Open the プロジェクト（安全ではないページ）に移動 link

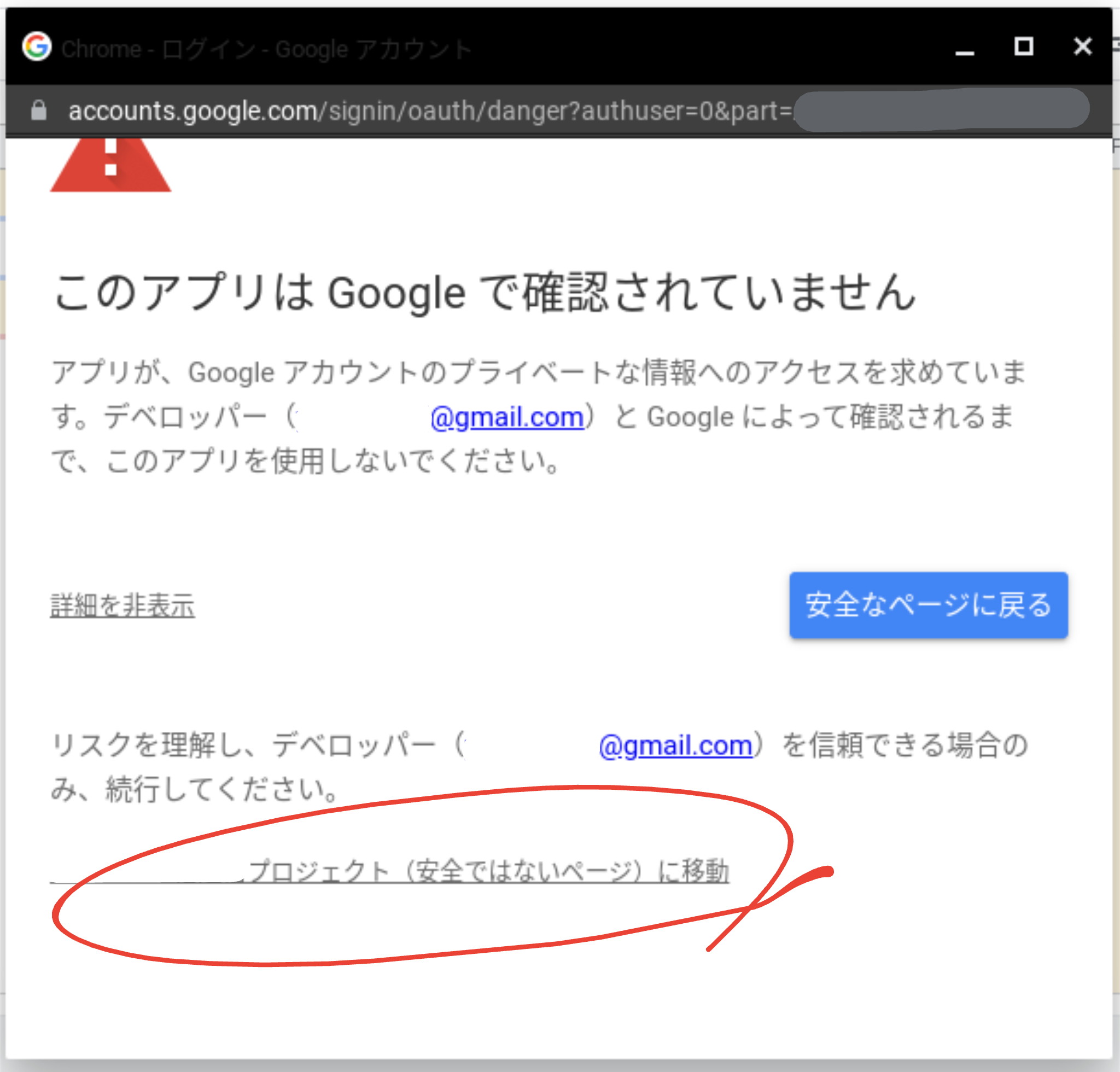click(488, 871)
